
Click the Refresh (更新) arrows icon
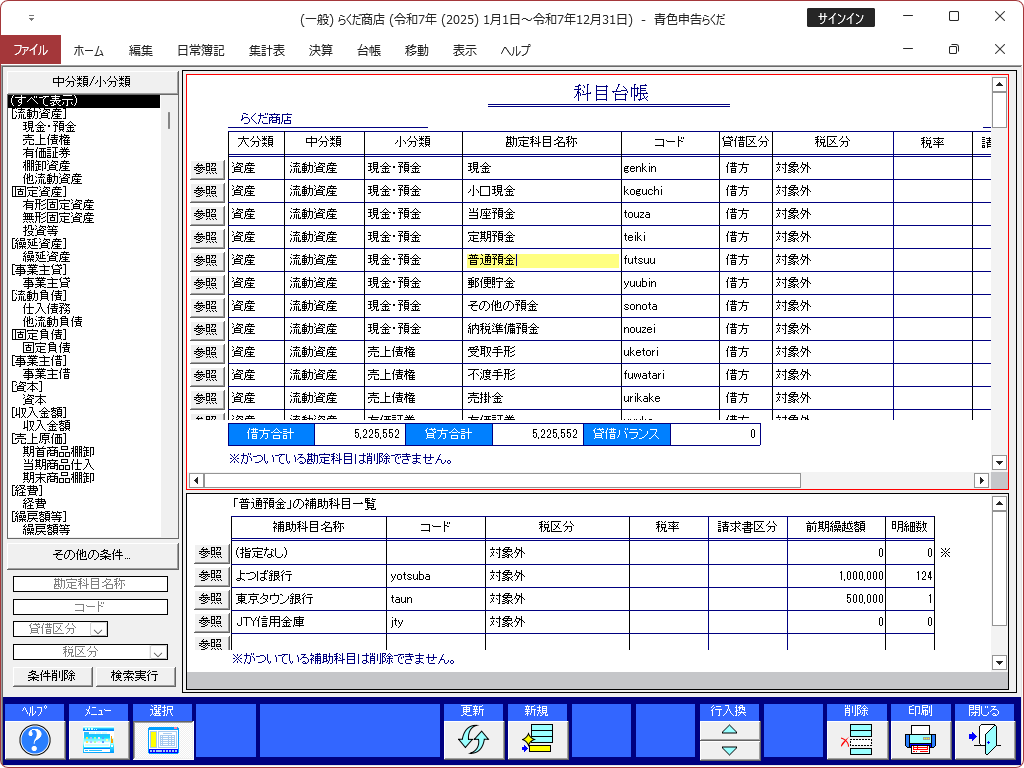[x=474, y=740]
